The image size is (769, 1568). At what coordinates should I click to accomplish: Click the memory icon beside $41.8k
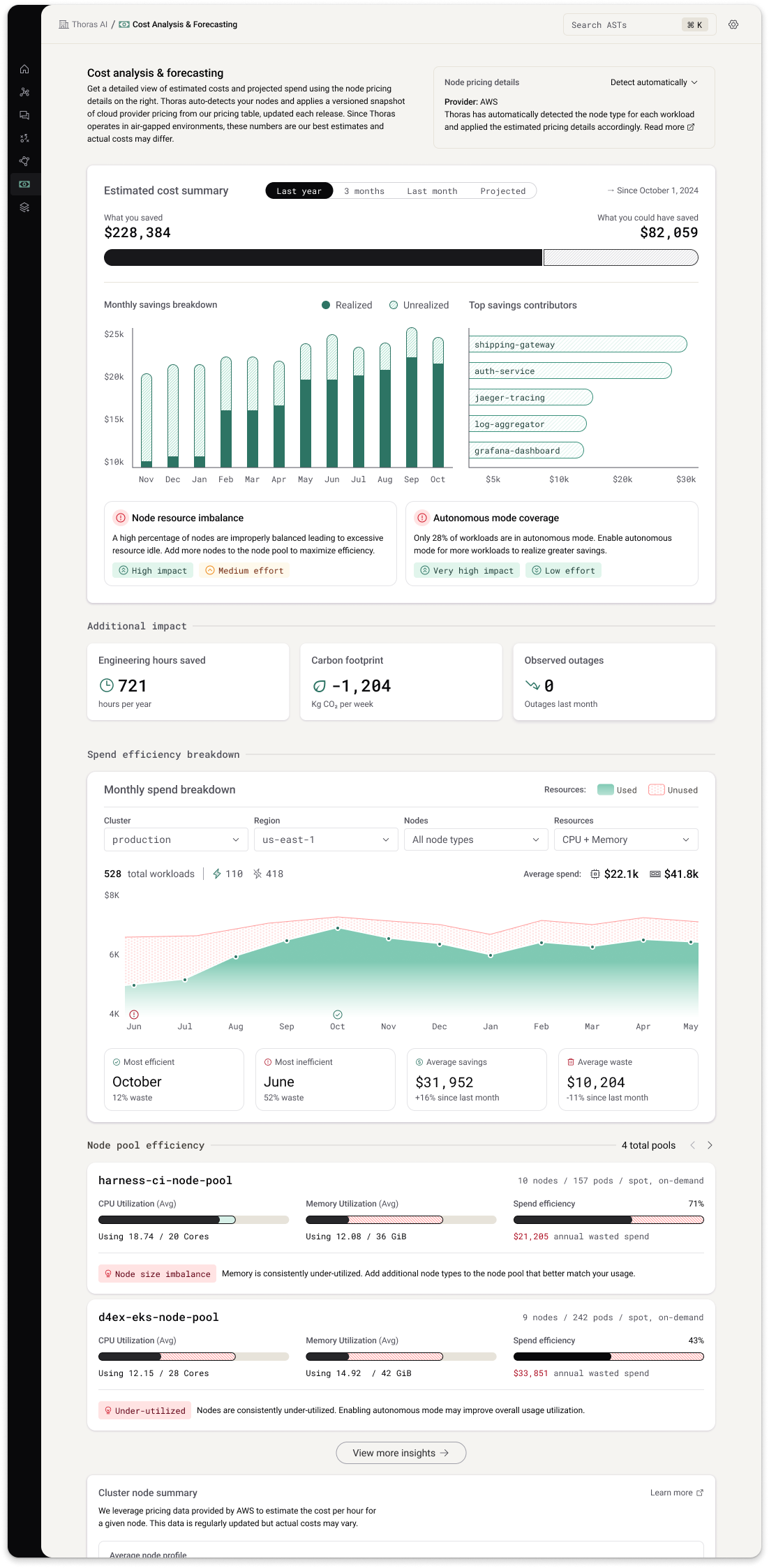click(655, 874)
